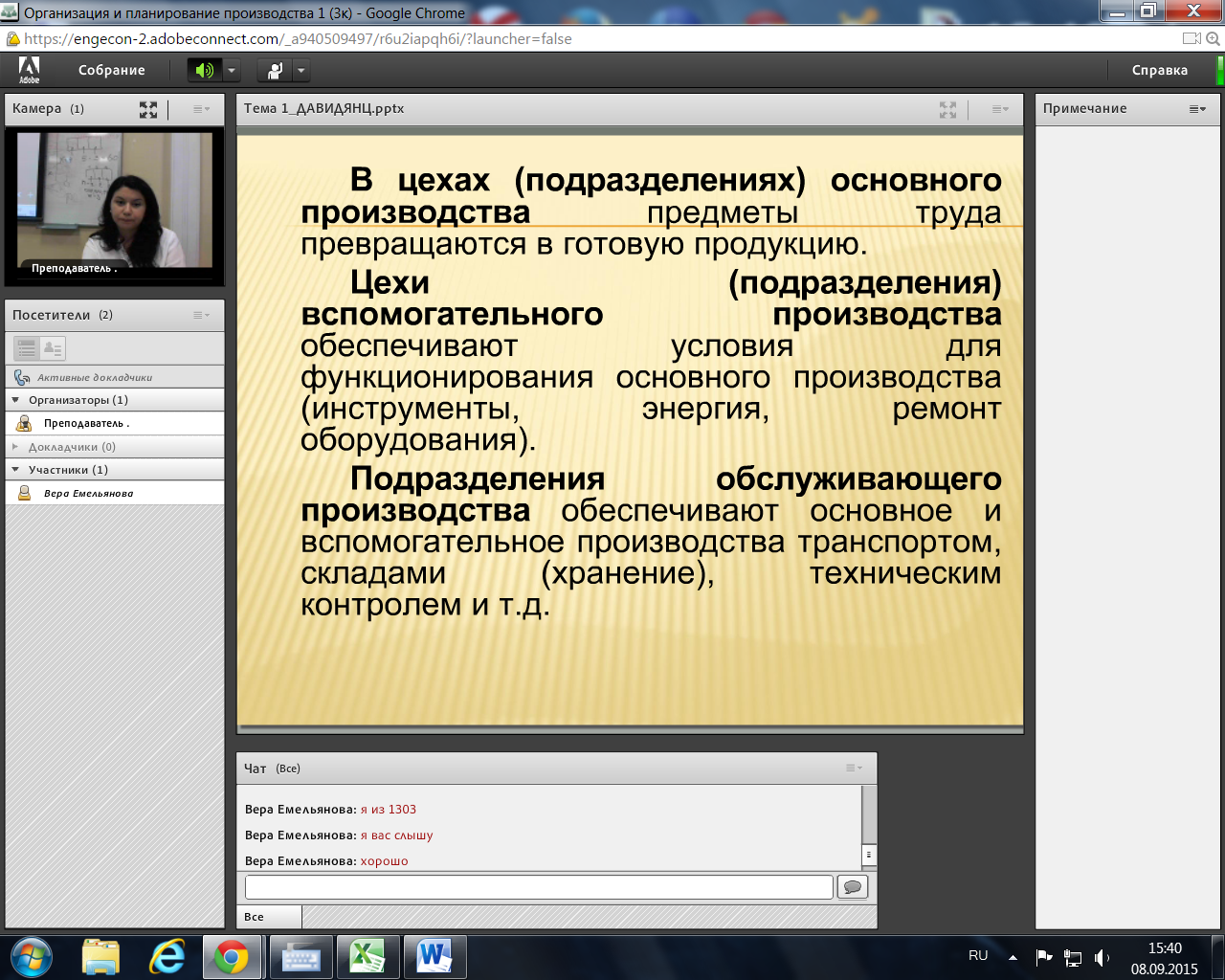Maximize the Камера pod to full screen

[148, 109]
